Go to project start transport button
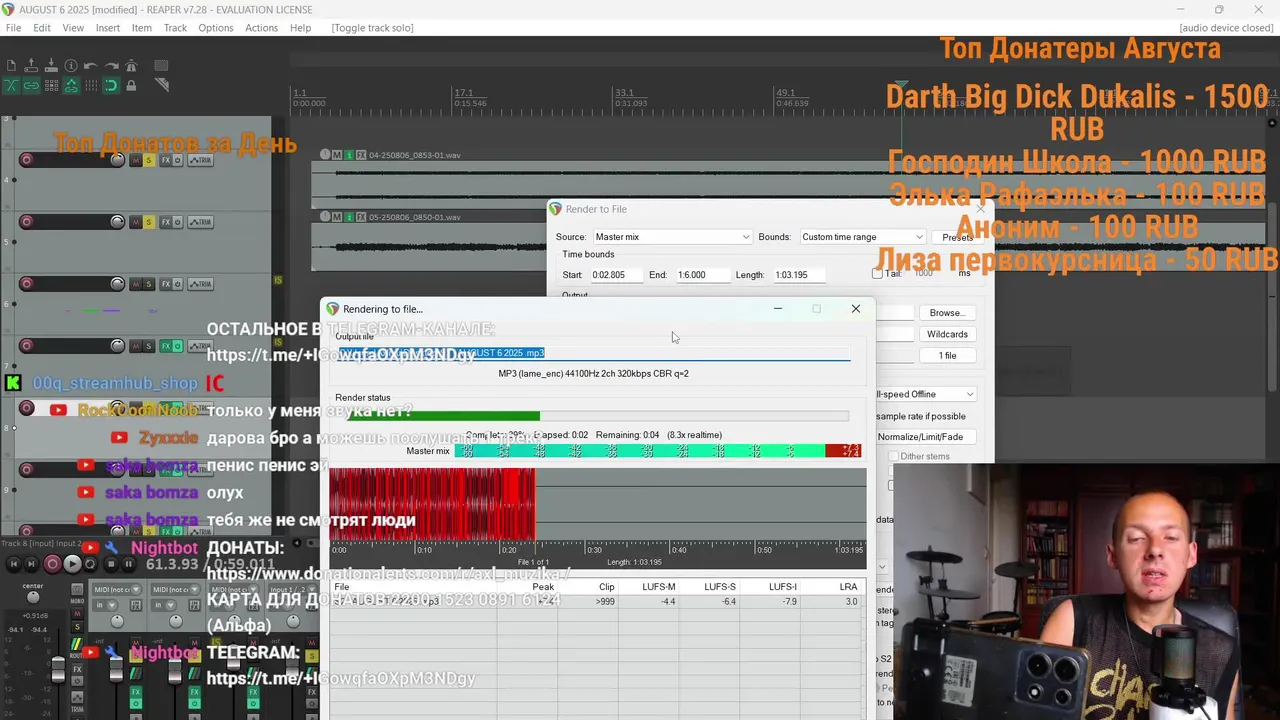Screen dimensions: 1280x720 click(x=14, y=564)
